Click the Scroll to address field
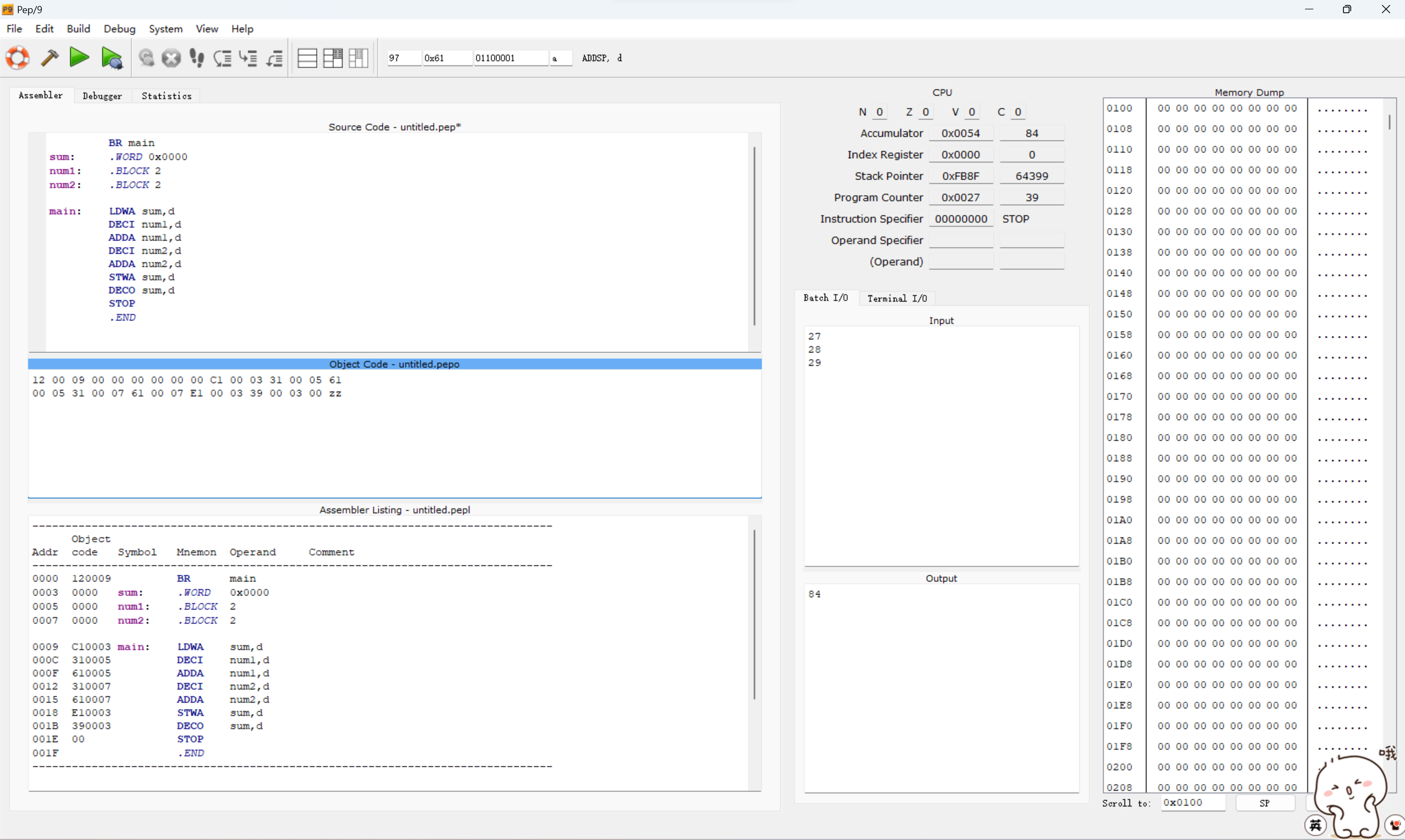Screen dimensions: 1405x840 [x=1192, y=803]
